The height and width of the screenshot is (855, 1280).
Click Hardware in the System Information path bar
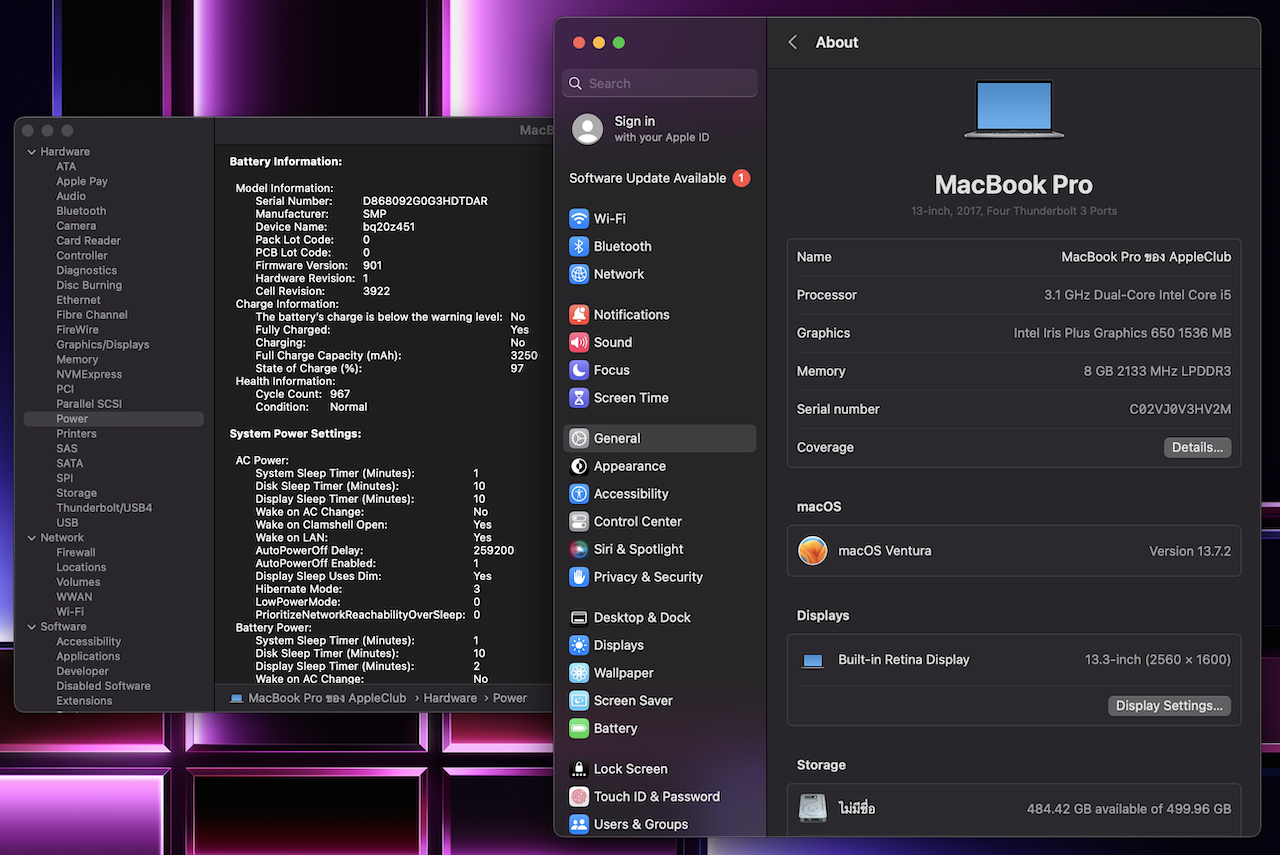pyautogui.click(x=450, y=698)
